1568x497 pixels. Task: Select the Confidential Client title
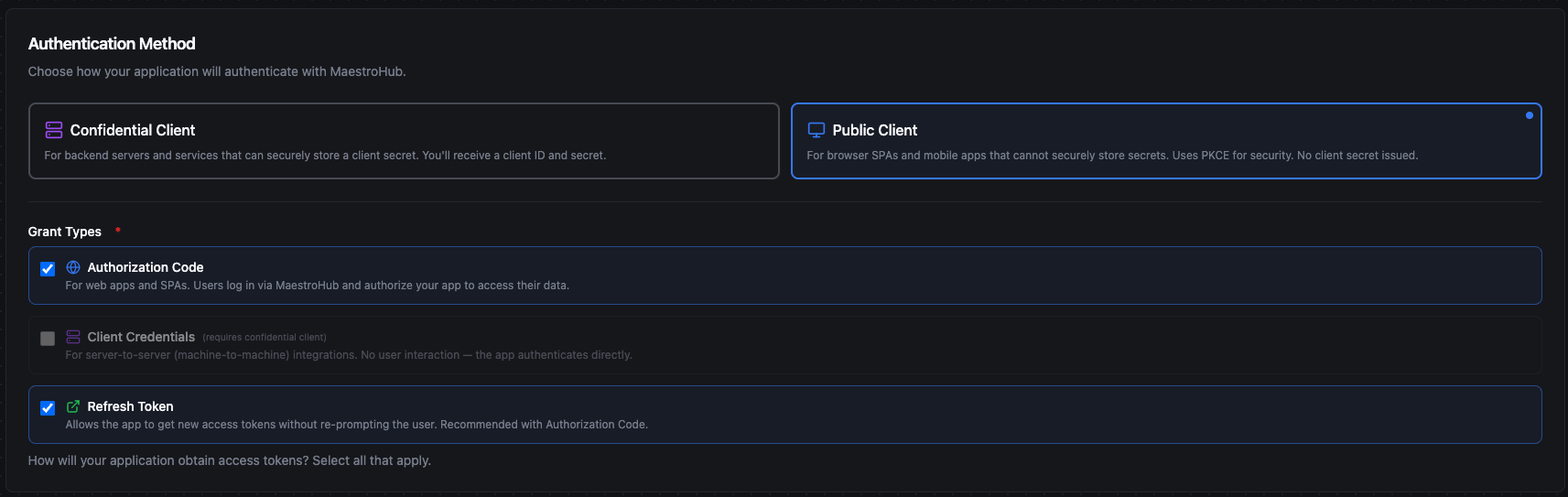(133, 130)
